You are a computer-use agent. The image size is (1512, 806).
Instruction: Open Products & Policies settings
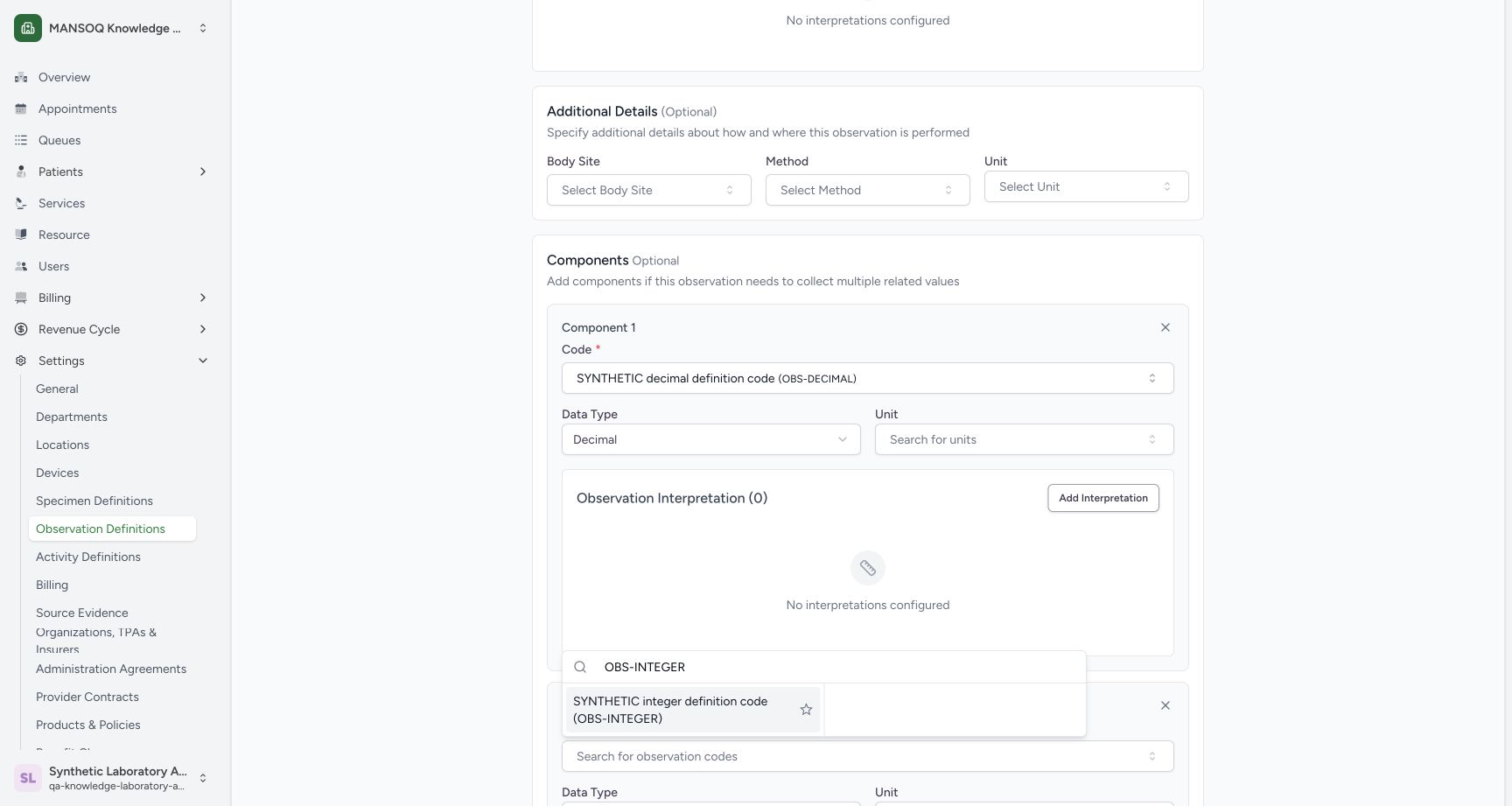point(88,725)
